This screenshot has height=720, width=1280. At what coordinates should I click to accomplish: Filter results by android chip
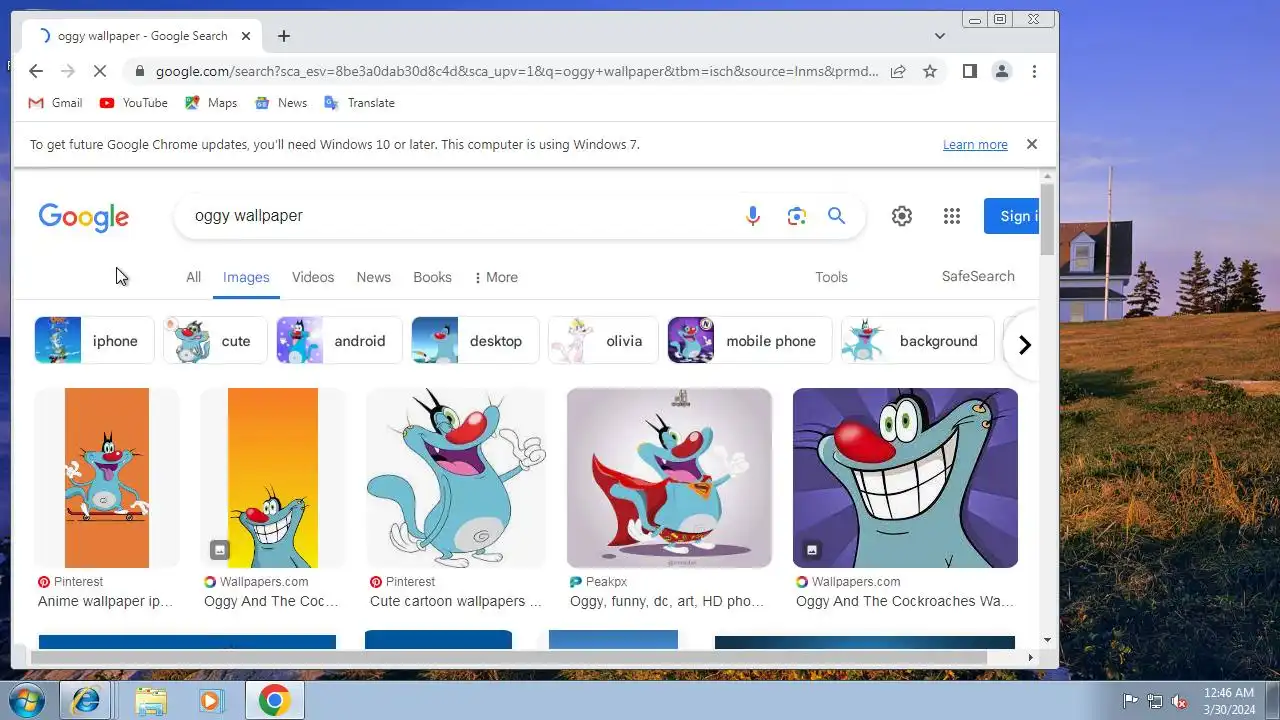[x=339, y=341]
